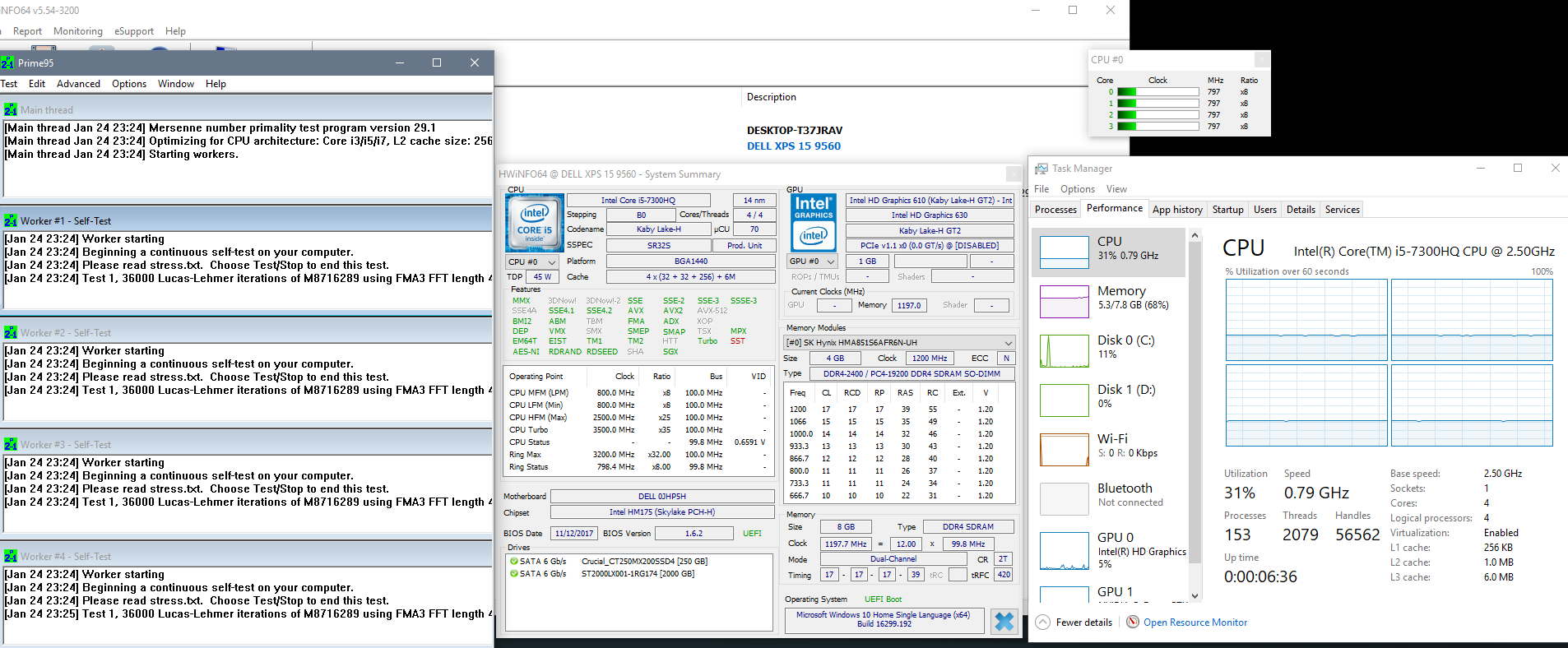Viewport: 1568px width, 648px height.
Task: Click the Task Manager title bar icon
Action: pyautogui.click(x=1041, y=168)
